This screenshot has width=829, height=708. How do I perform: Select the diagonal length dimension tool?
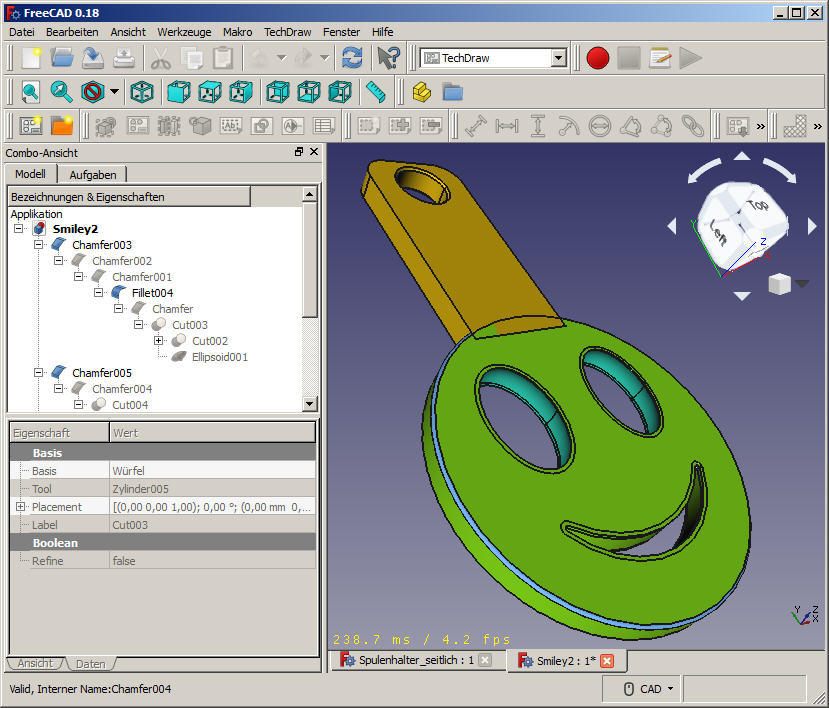(476, 126)
